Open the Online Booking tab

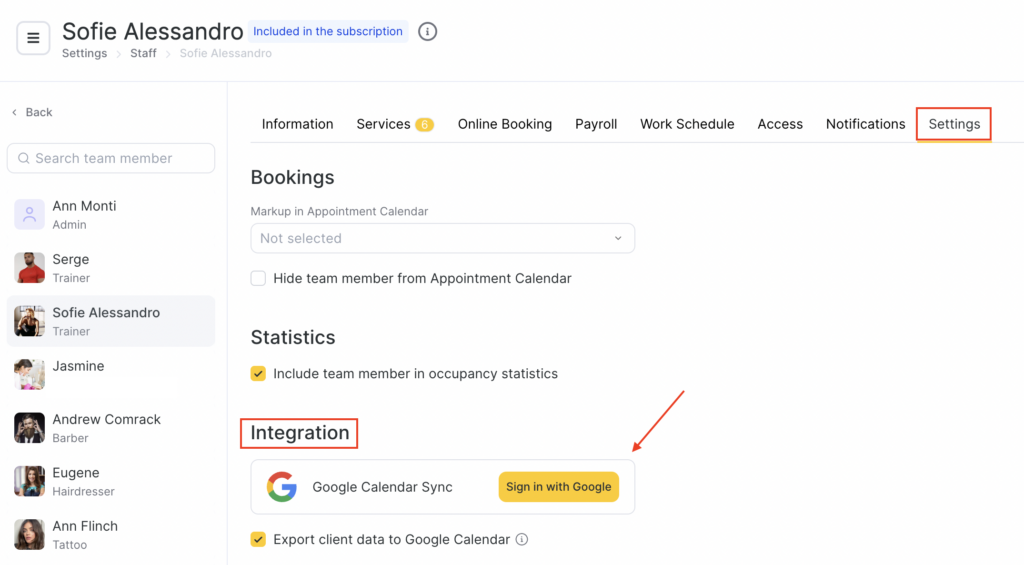tap(504, 124)
